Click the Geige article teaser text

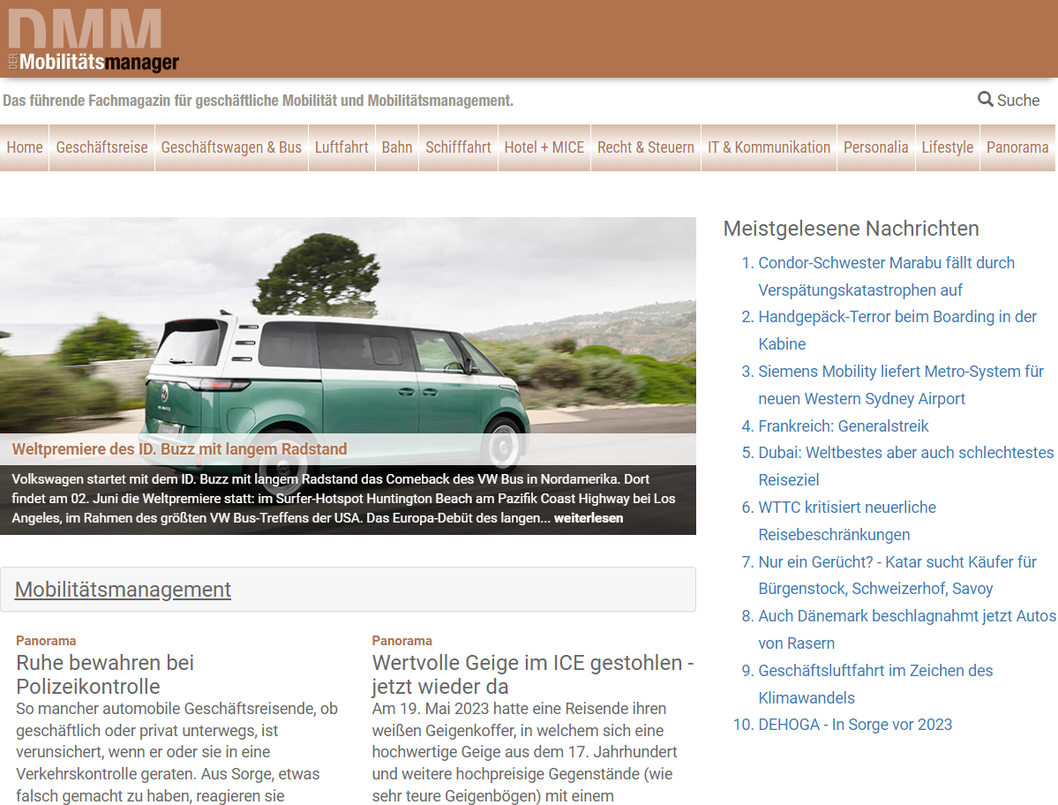tap(524, 752)
